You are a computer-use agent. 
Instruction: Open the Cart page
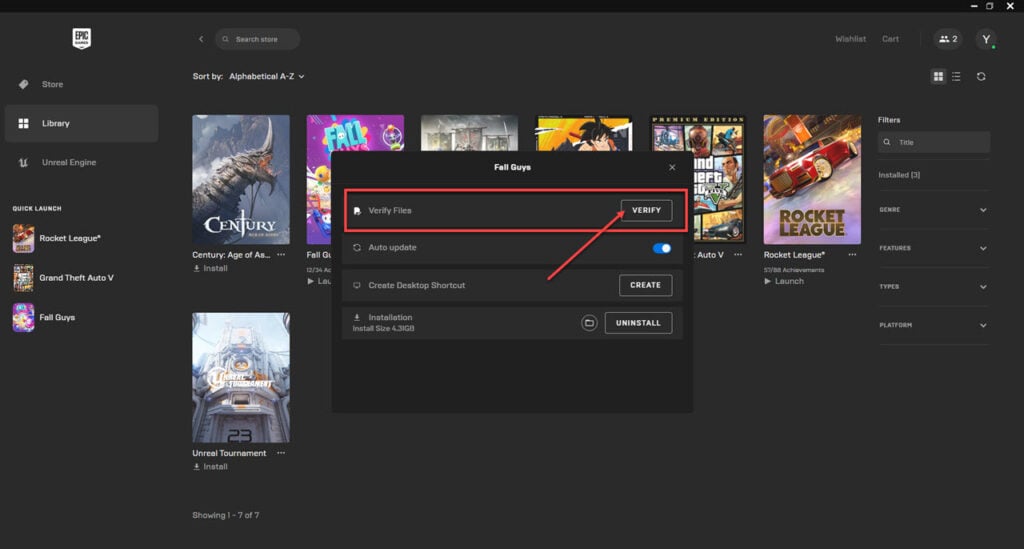coord(890,39)
